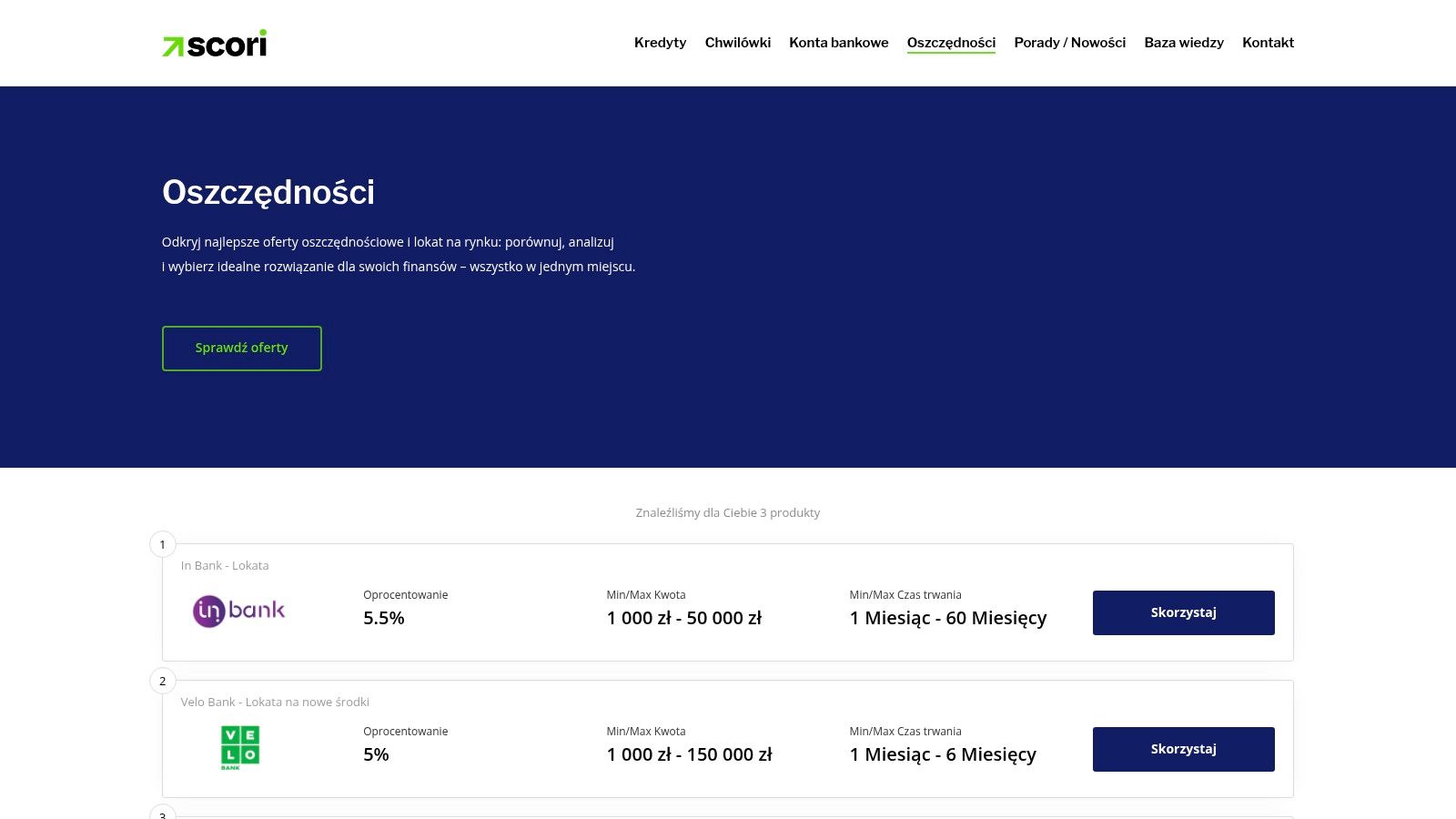Click Min/Max Czas trwania label in In Bank row
The image size is (1456, 819).
(x=905, y=594)
